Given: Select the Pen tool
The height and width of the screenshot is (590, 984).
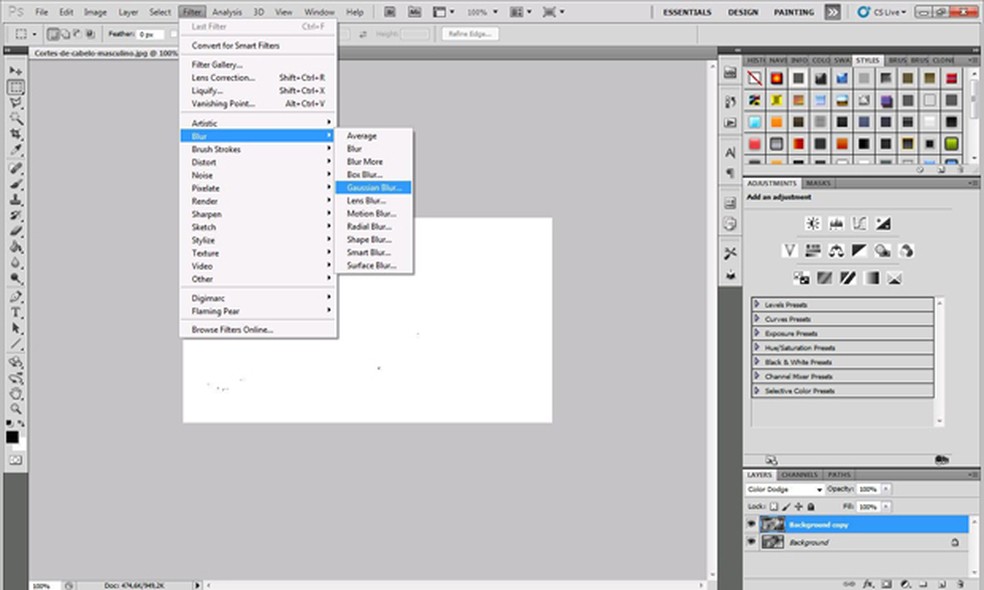Looking at the screenshot, I should pyautogui.click(x=16, y=297).
